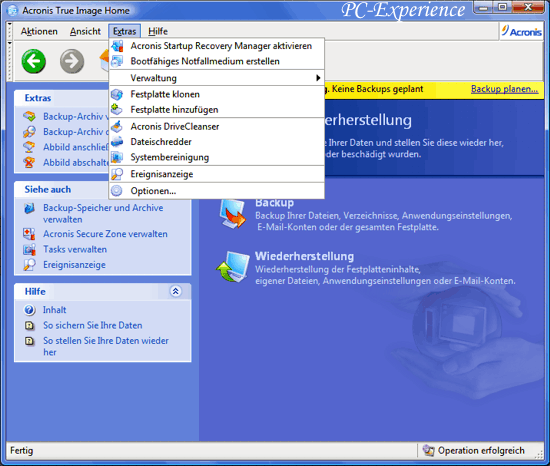Viewport: 550px width, 466px height.
Task: Click the So sichern Sie Ihre Daten icon
Action: pos(29,326)
